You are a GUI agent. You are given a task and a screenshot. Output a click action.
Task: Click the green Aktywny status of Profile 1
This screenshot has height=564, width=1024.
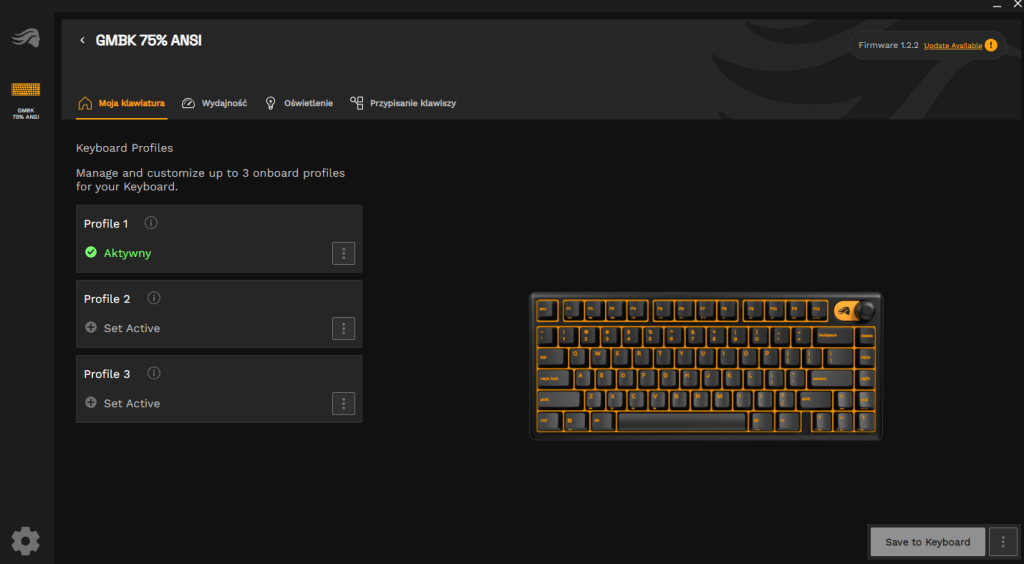pyautogui.click(x=118, y=253)
